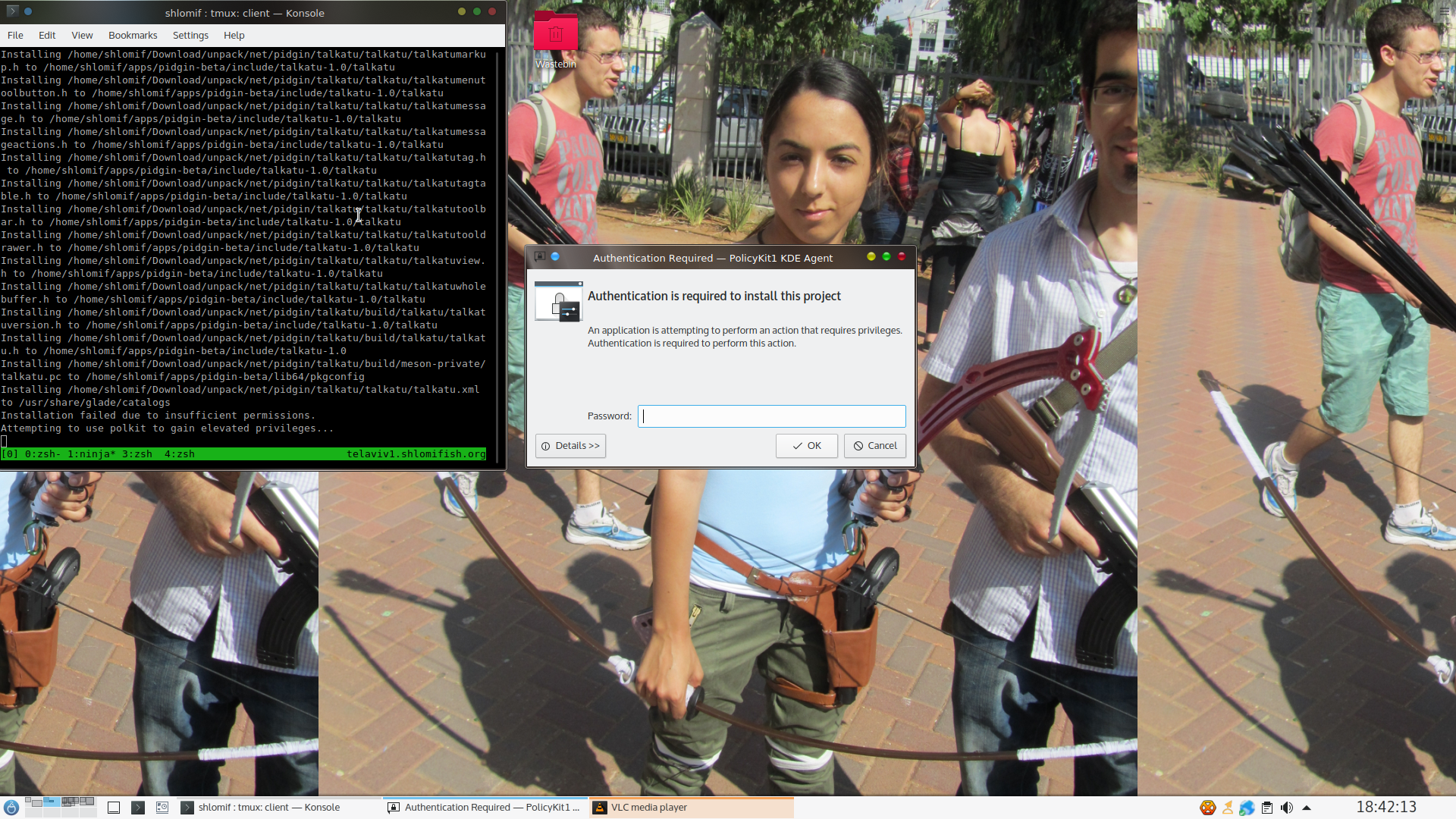Open the application launcher menu icon
Viewport: 1456px width, 819px height.
11,808
